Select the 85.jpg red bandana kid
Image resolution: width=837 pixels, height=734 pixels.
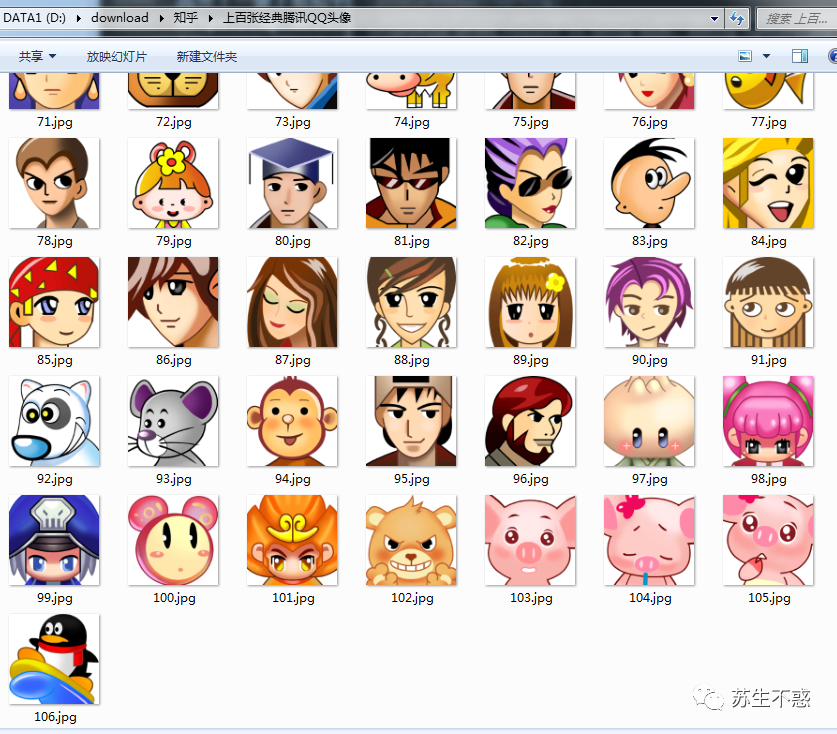(54, 302)
